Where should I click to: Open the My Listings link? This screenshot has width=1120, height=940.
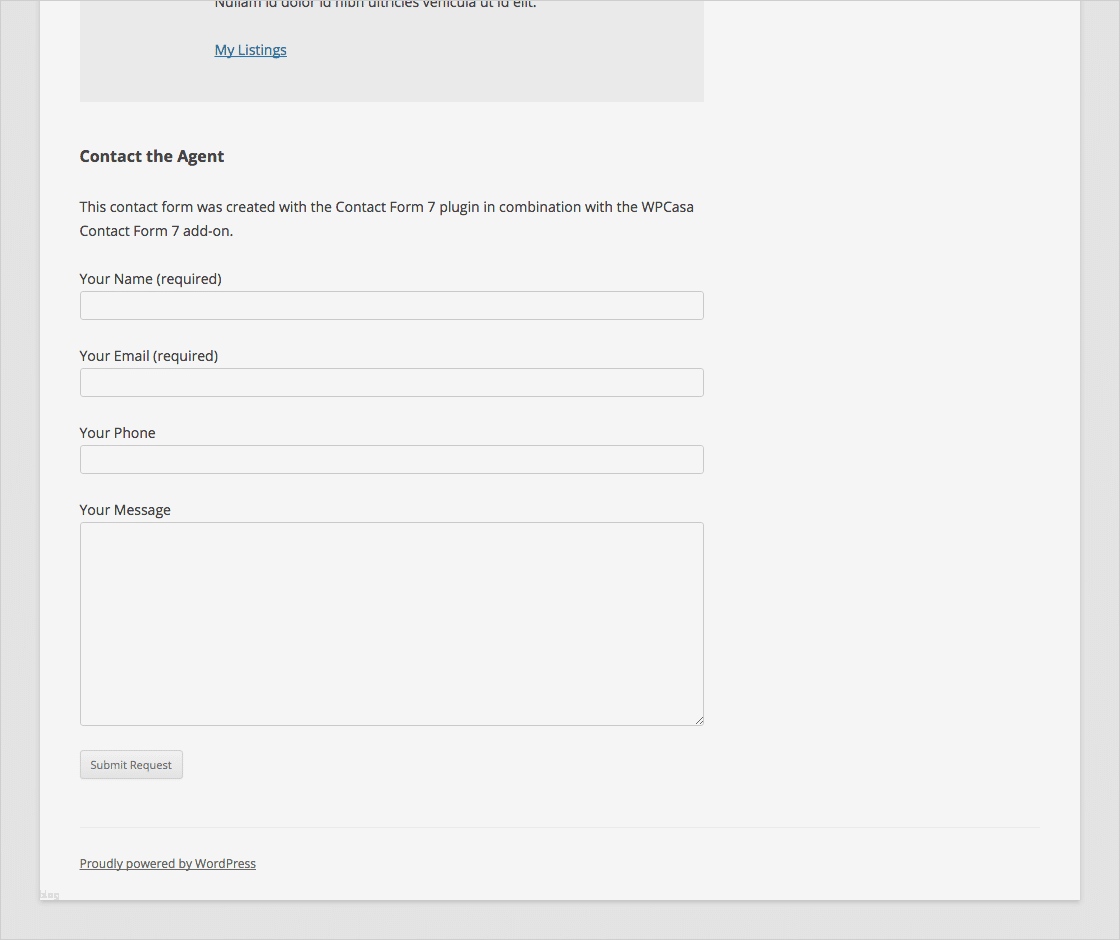tap(250, 49)
